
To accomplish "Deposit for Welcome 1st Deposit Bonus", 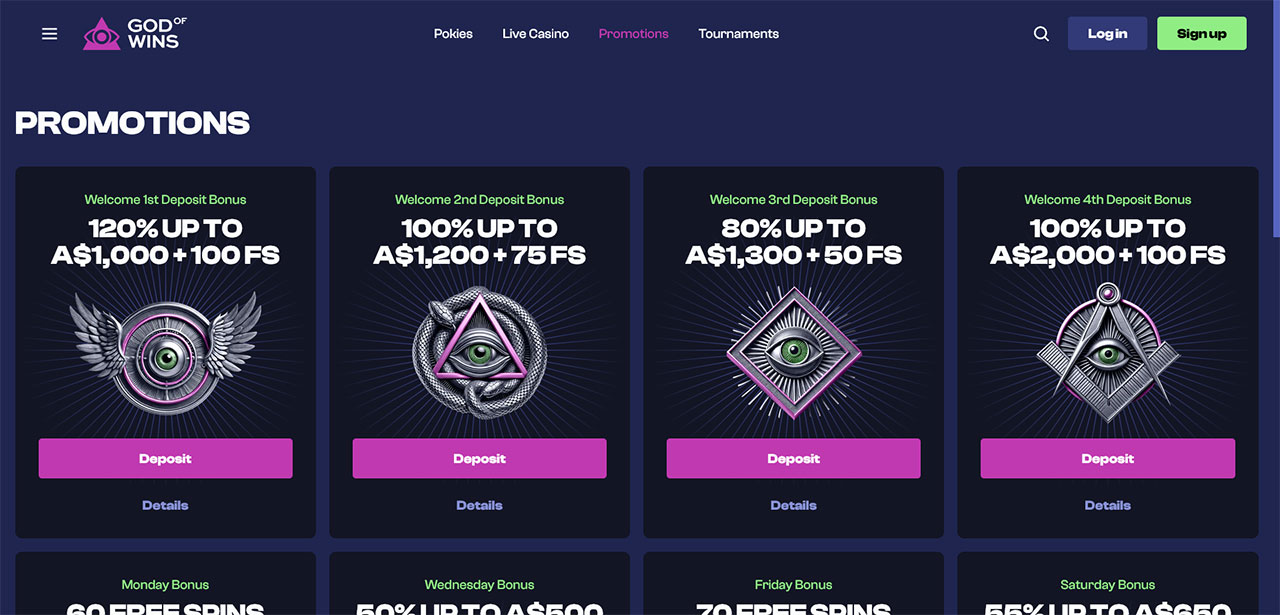I will click(x=166, y=458).
